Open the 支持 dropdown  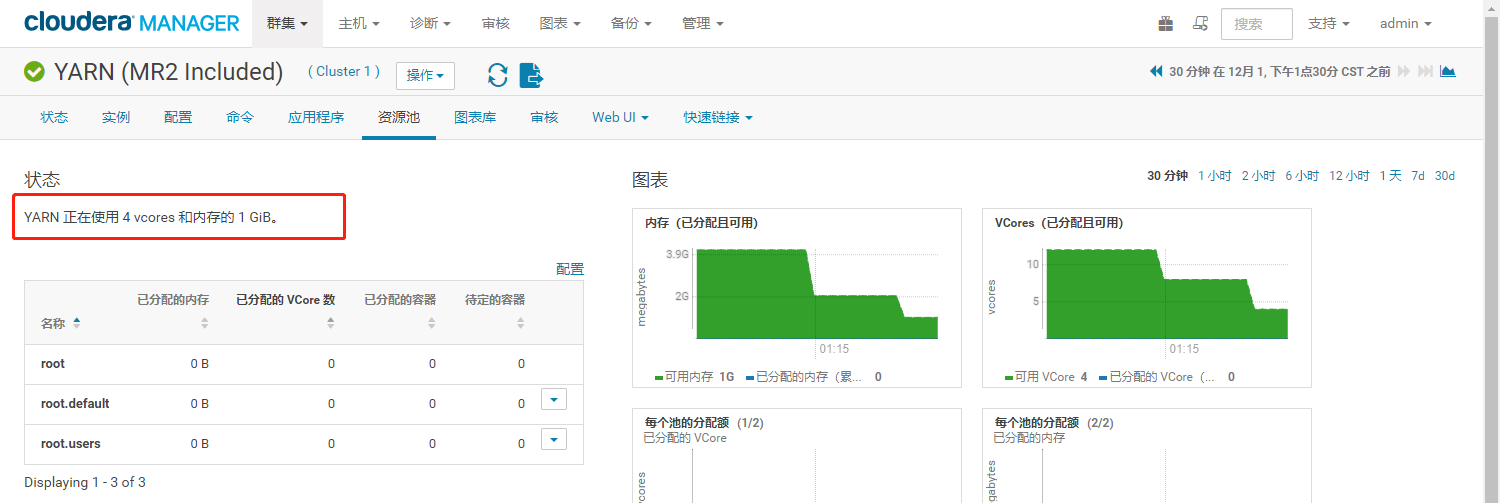click(x=1329, y=23)
